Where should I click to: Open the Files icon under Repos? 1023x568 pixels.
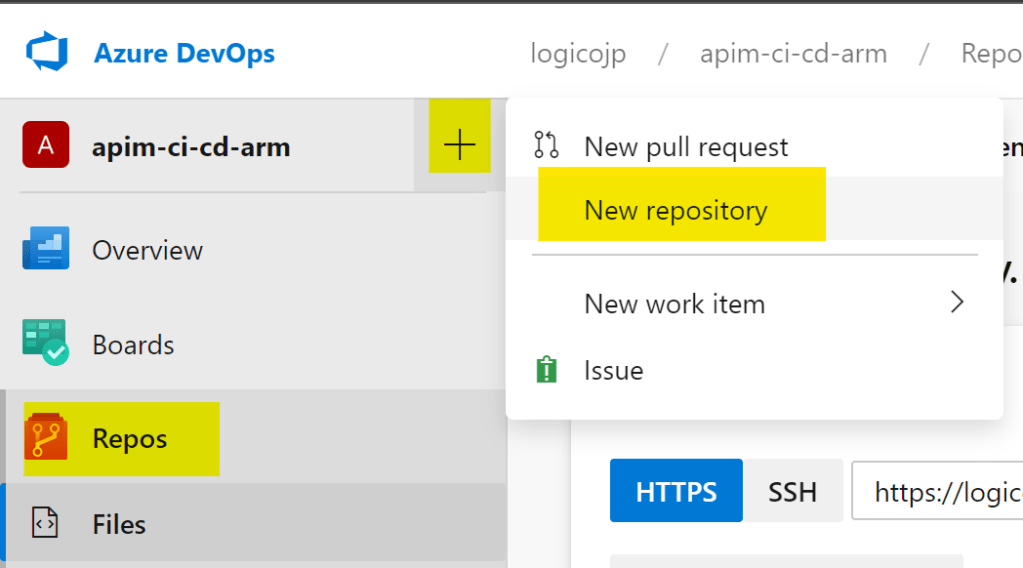[46, 524]
